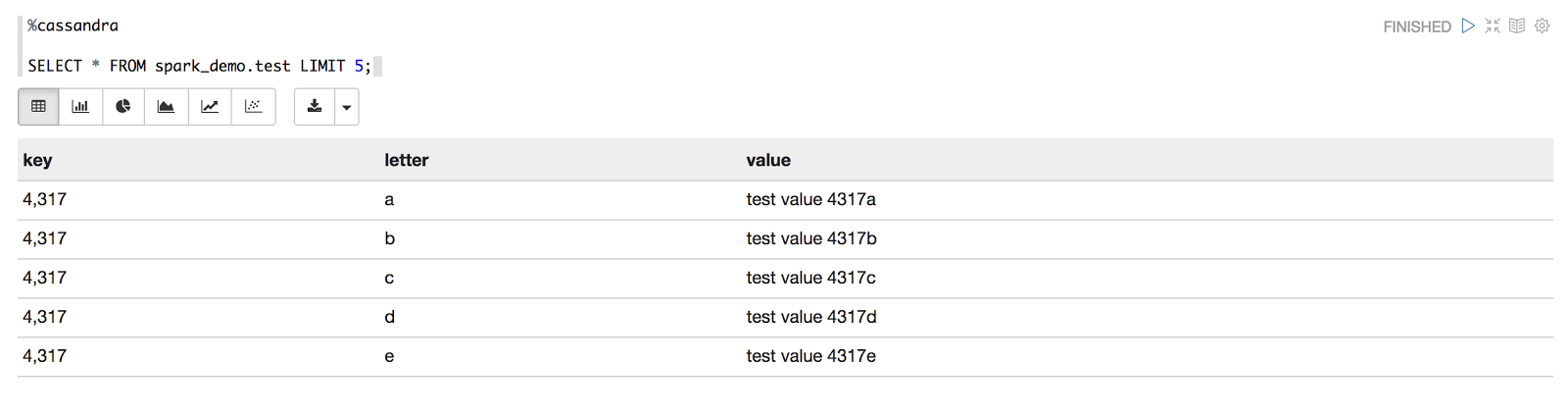
Task: Toggle the output visibility book icon
Action: 1517,26
